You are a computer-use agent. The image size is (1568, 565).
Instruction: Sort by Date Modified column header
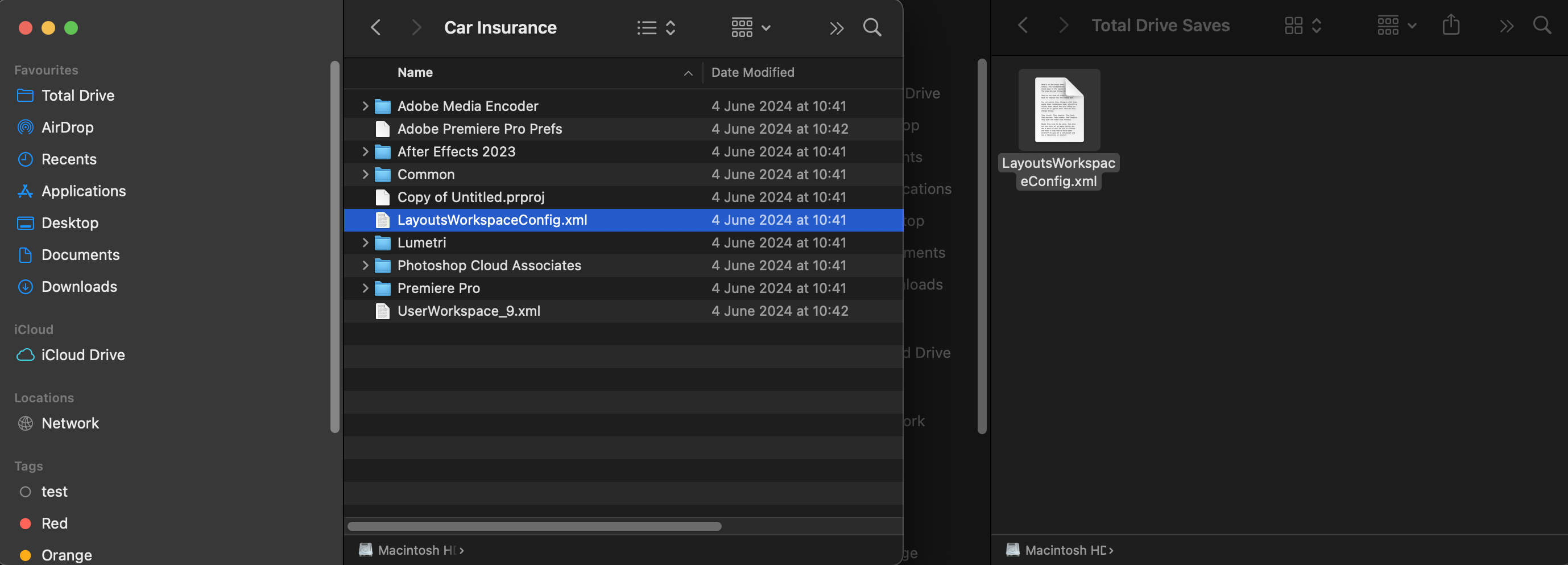tap(752, 72)
